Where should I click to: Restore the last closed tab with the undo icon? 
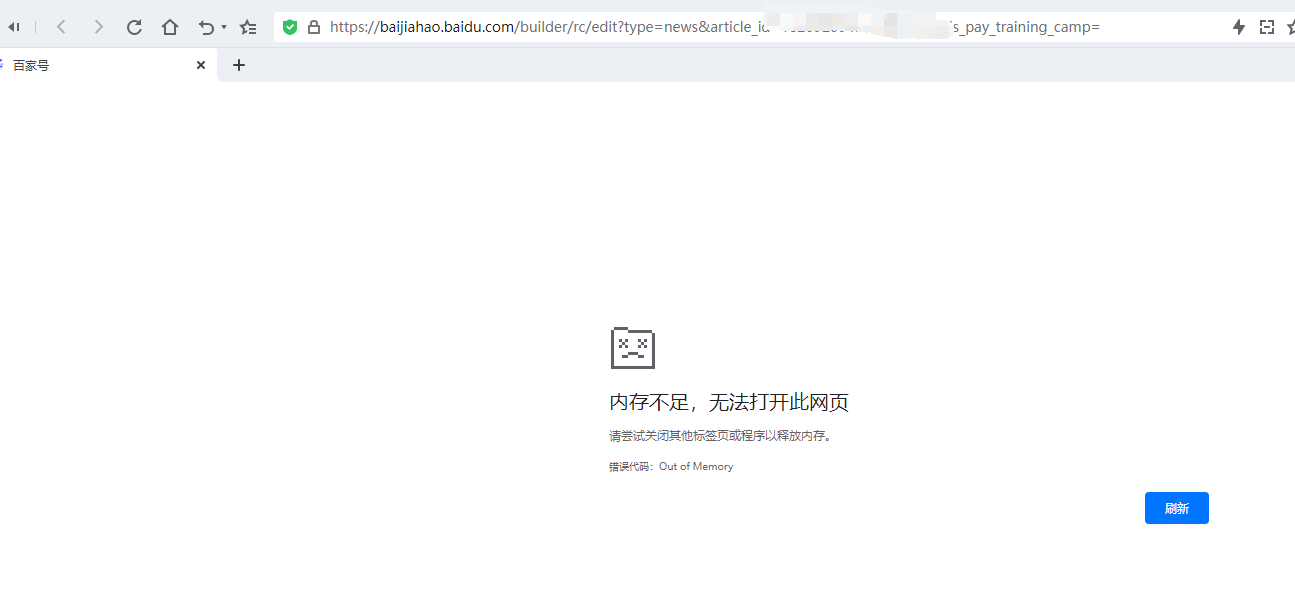click(x=206, y=27)
